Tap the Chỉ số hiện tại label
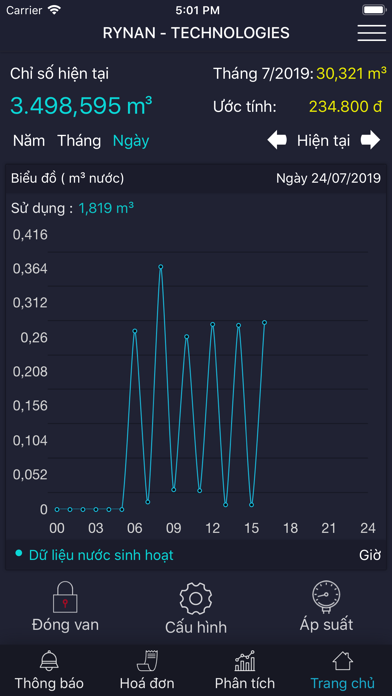 pyautogui.click(x=59, y=74)
